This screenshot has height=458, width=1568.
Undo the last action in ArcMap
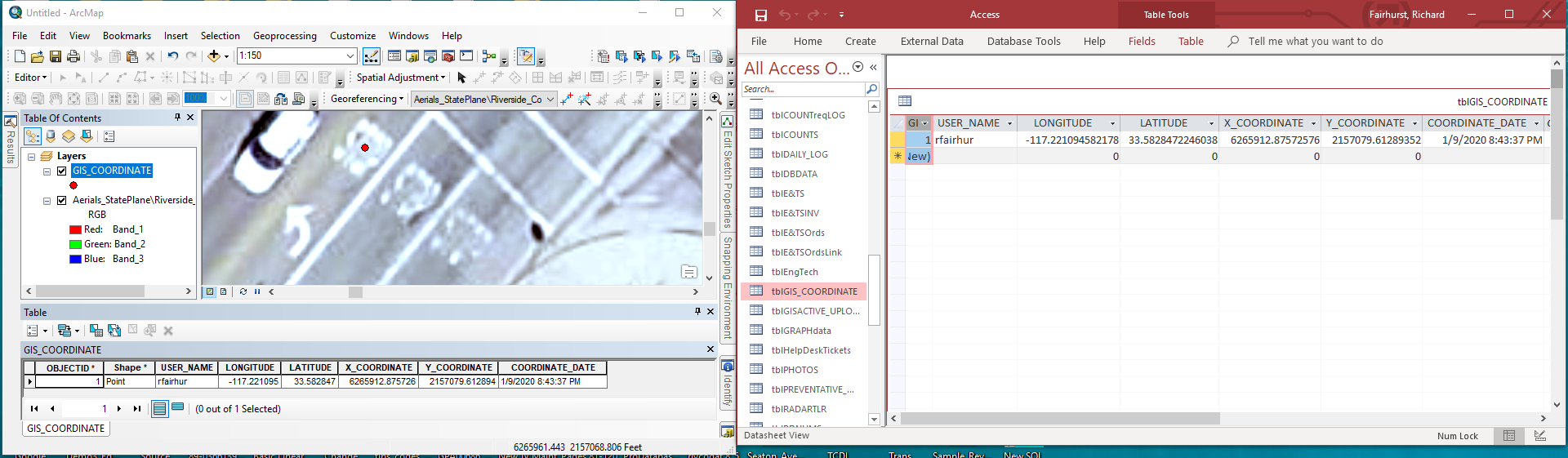[x=173, y=56]
